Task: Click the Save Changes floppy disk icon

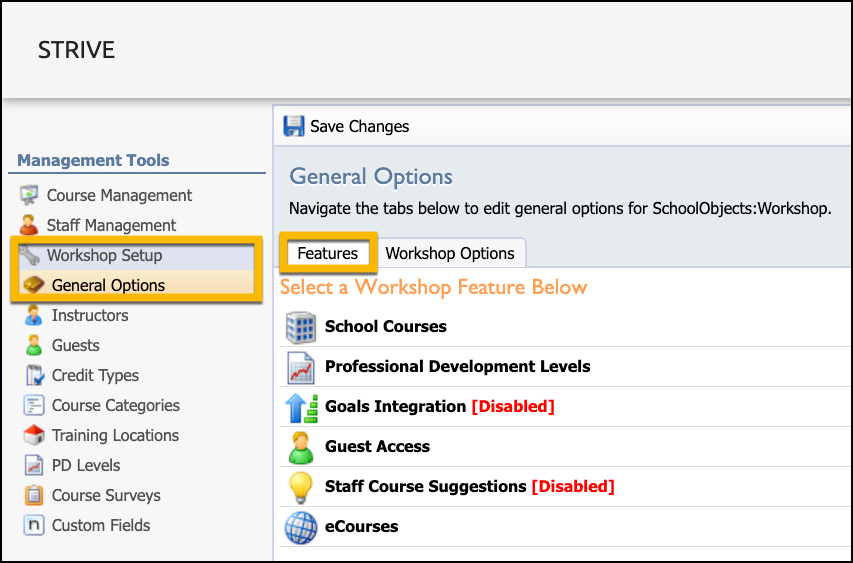Action: (x=294, y=126)
